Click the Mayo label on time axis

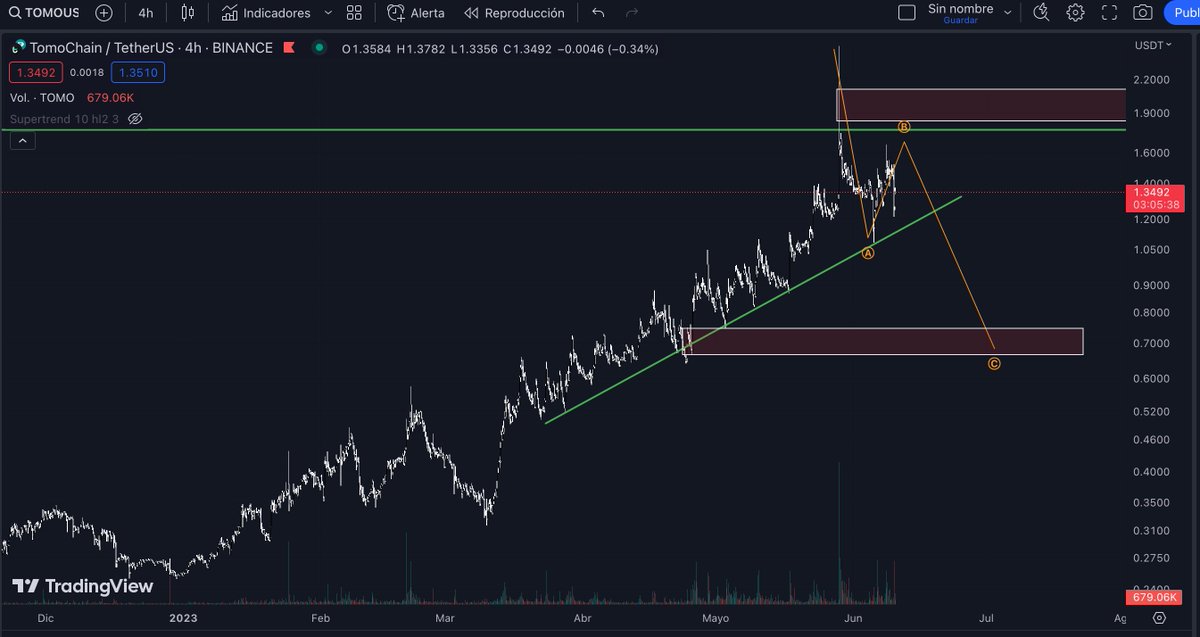pyautogui.click(x=715, y=618)
